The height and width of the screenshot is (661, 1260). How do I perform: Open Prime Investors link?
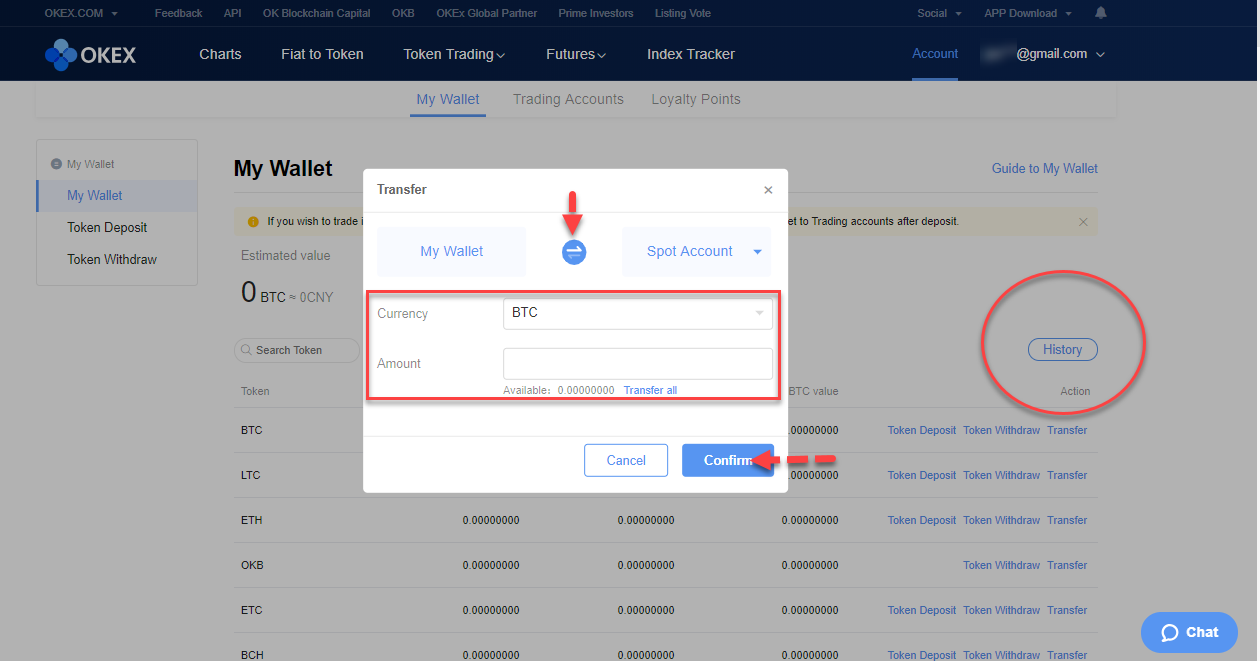coord(596,13)
